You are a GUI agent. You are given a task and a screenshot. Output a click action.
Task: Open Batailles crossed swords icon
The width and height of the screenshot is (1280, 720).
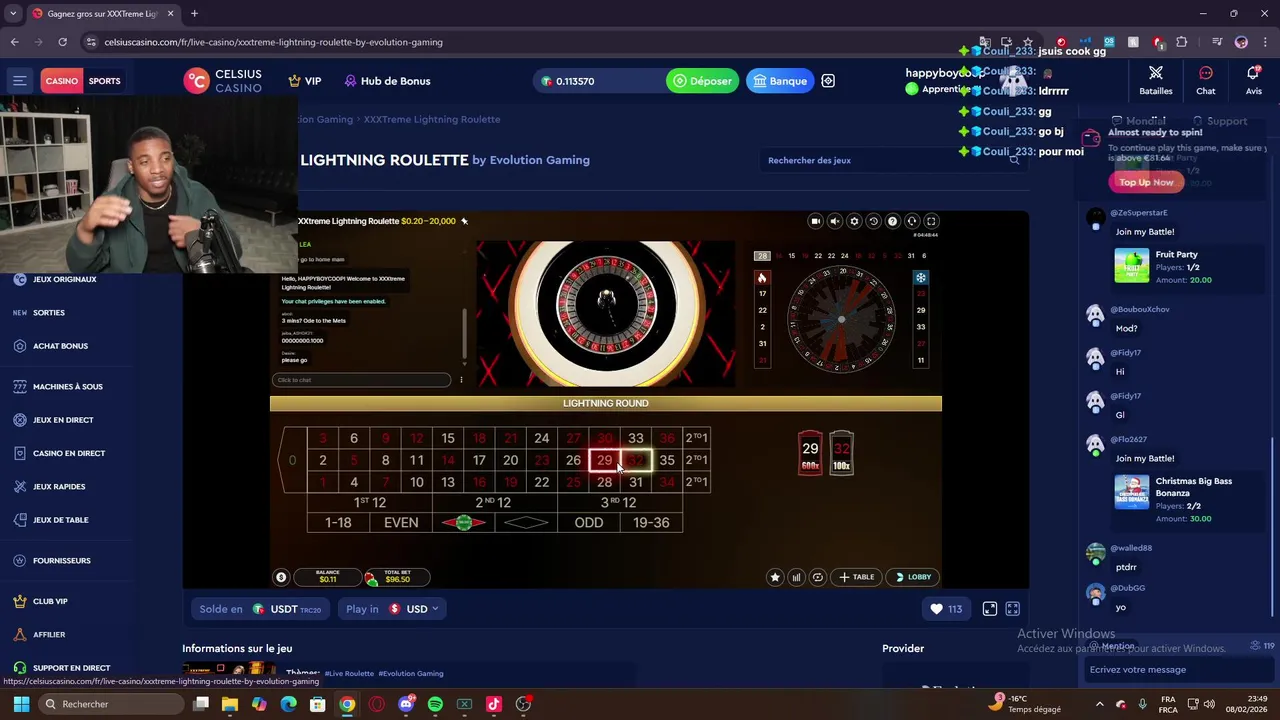(1156, 80)
